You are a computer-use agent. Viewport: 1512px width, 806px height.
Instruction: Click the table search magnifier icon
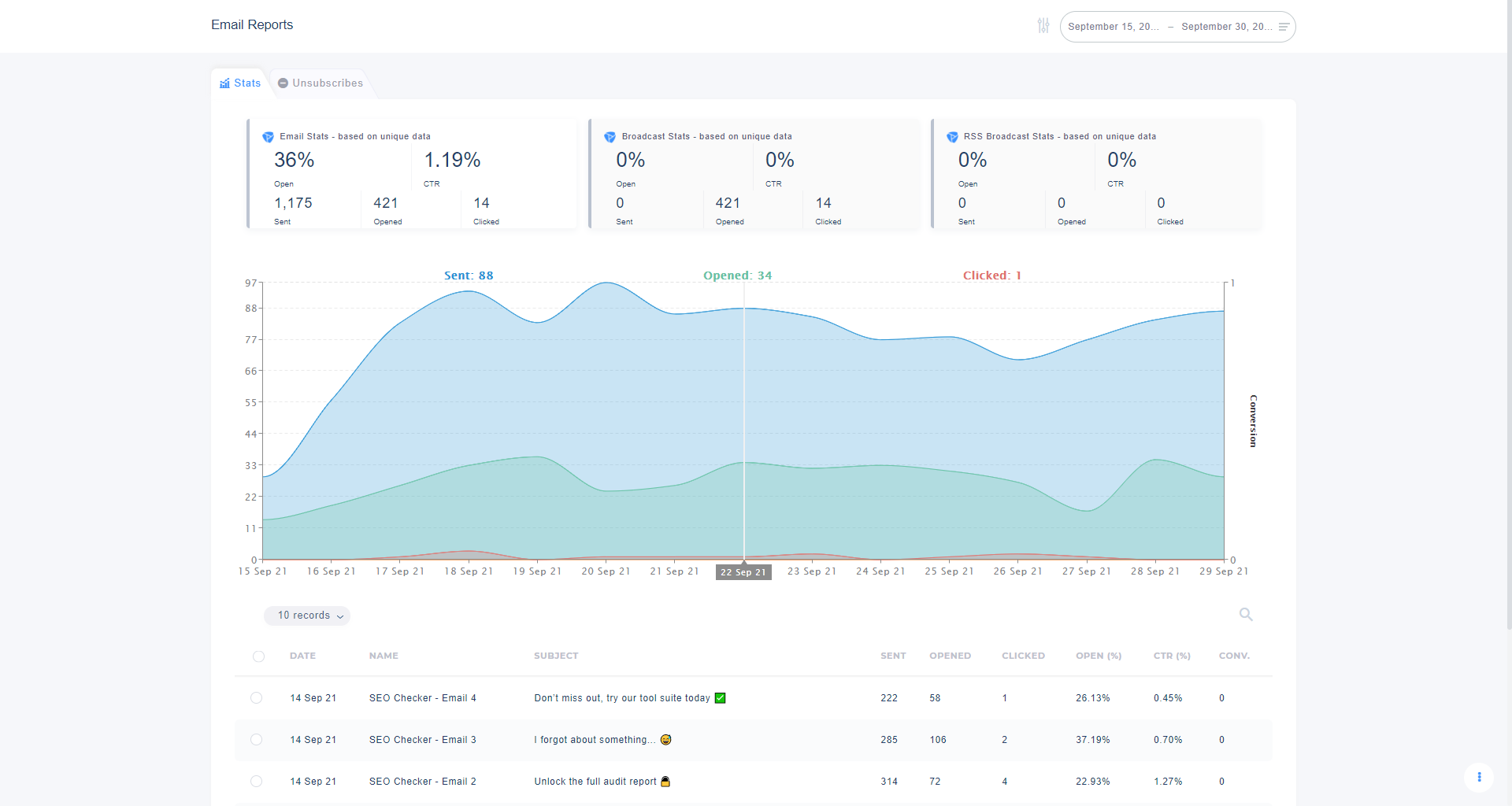pyautogui.click(x=1246, y=614)
